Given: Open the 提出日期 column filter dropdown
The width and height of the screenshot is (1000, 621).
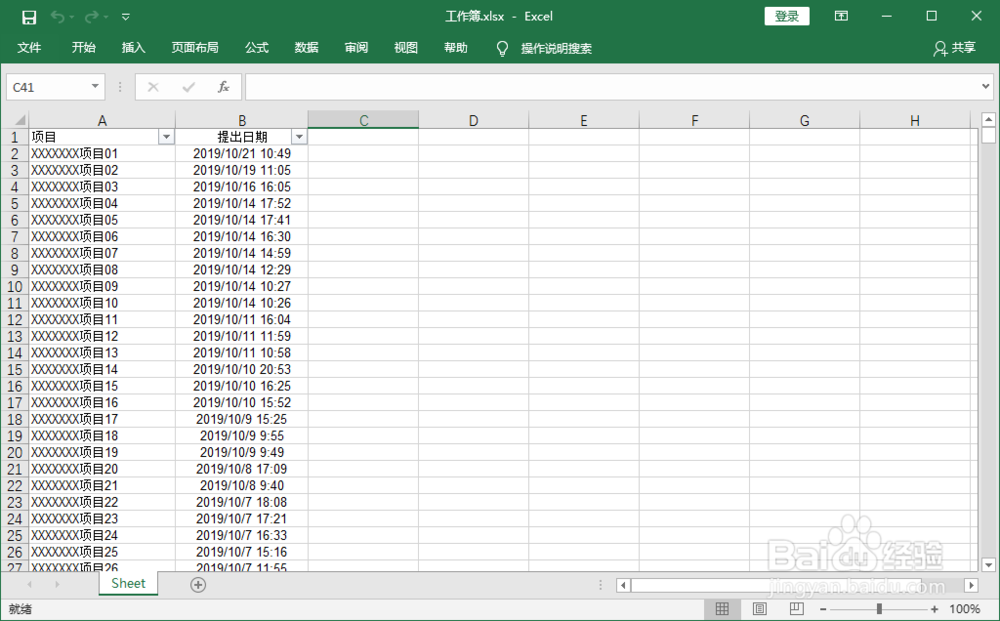Looking at the screenshot, I should 299,137.
